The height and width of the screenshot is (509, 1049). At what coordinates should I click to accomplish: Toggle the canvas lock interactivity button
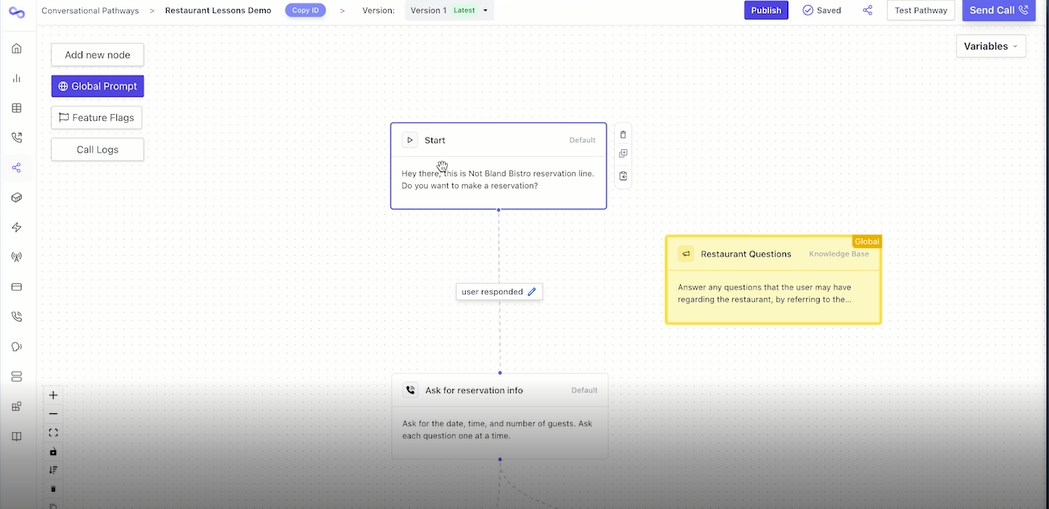tap(53, 451)
